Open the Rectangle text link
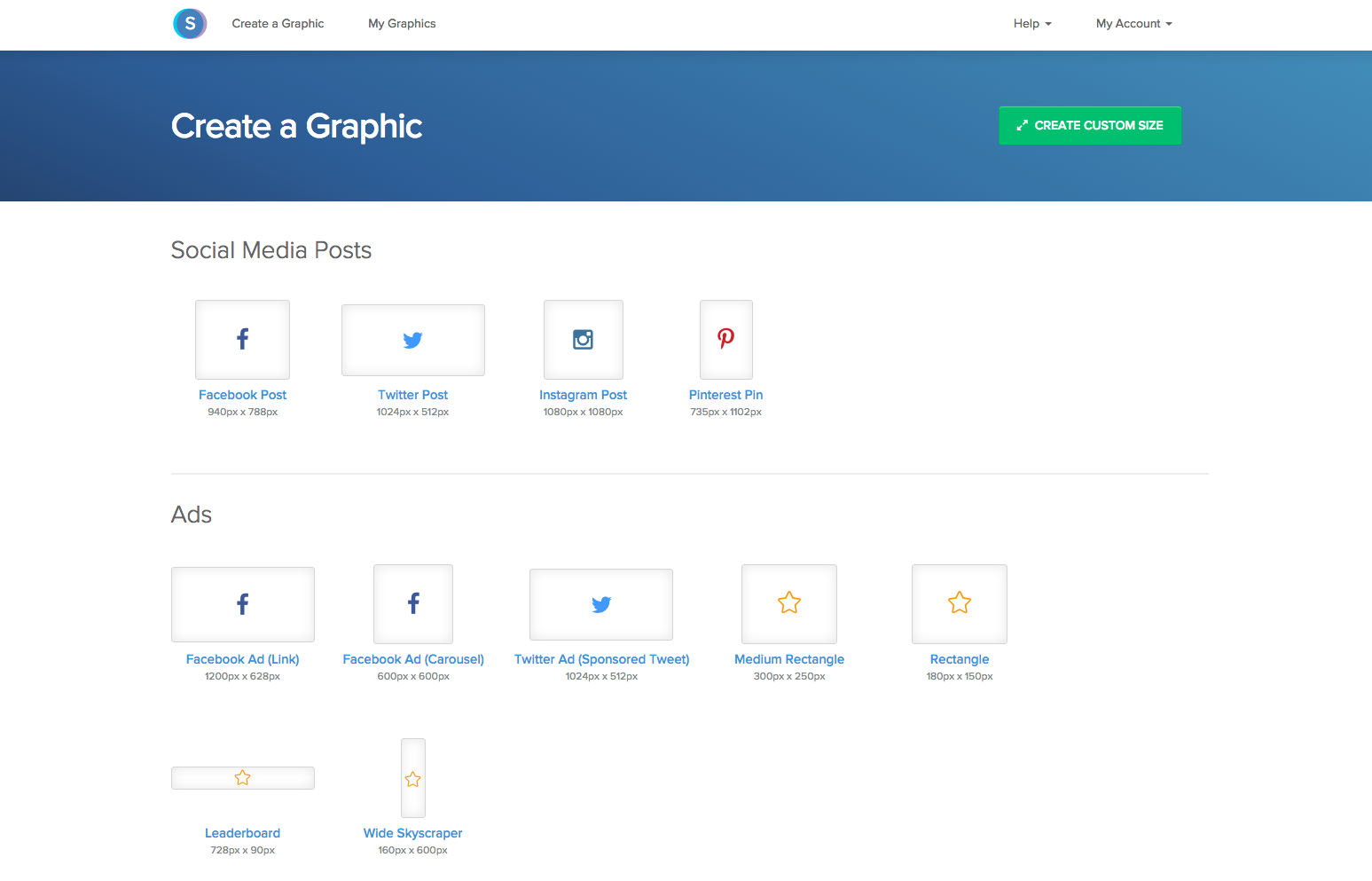 point(960,659)
